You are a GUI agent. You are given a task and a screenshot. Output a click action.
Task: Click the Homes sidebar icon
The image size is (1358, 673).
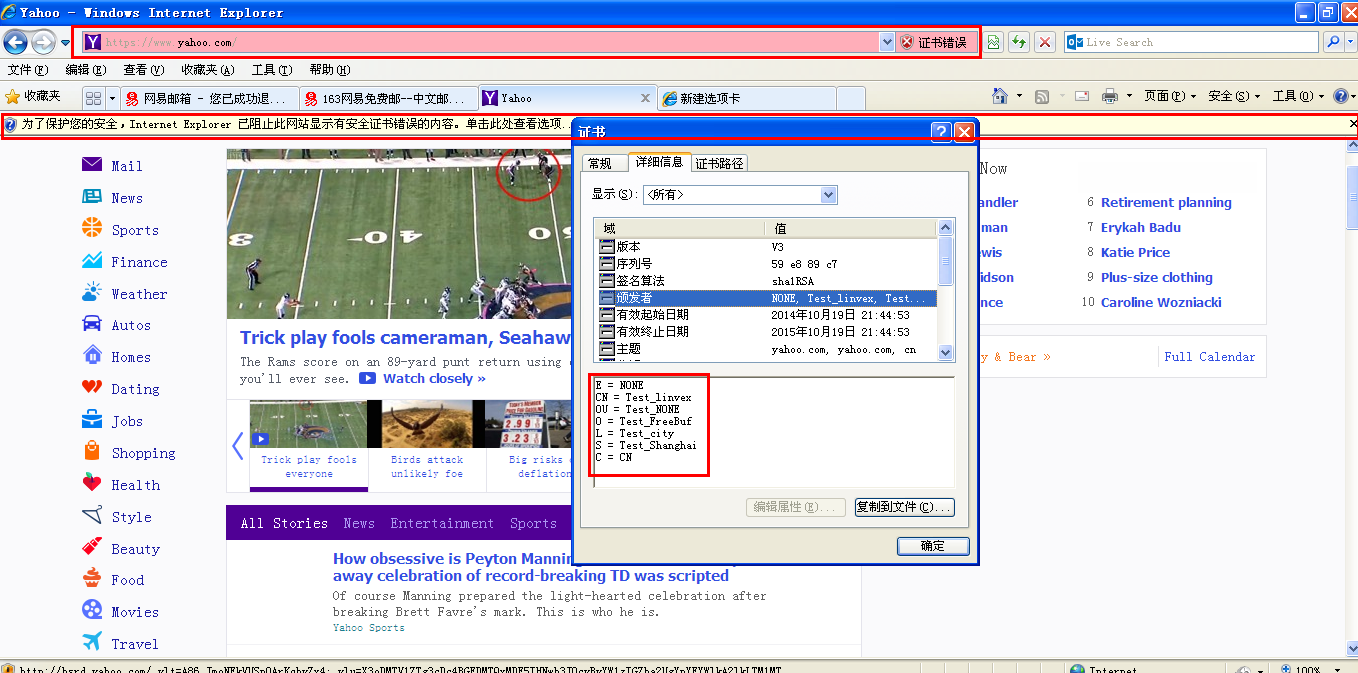(x=92, y=356)
